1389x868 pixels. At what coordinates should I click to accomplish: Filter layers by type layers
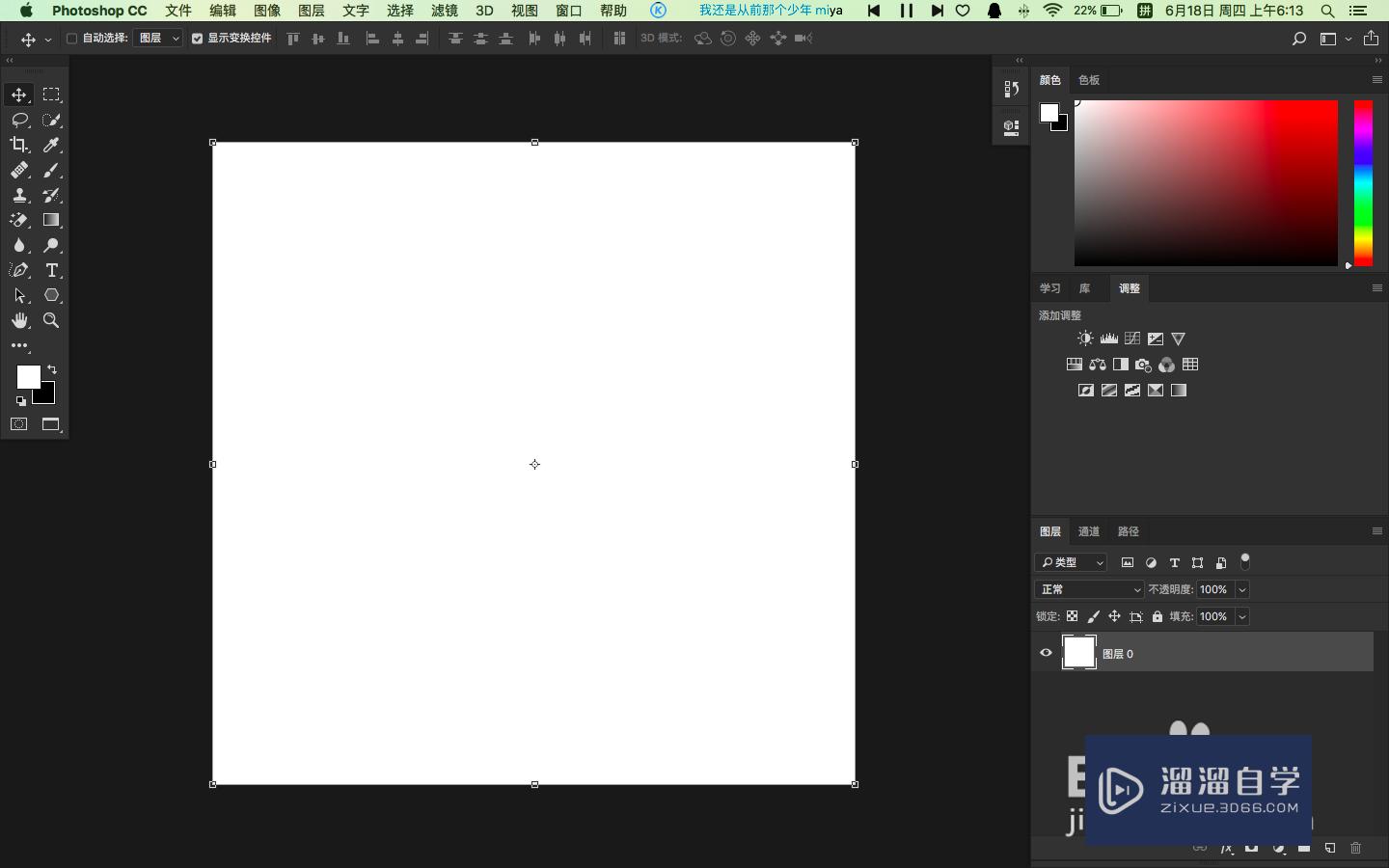tap(1174, 562)
